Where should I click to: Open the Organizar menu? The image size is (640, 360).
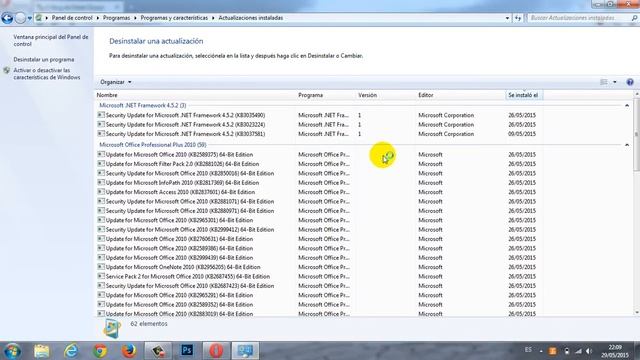(116, 82)
